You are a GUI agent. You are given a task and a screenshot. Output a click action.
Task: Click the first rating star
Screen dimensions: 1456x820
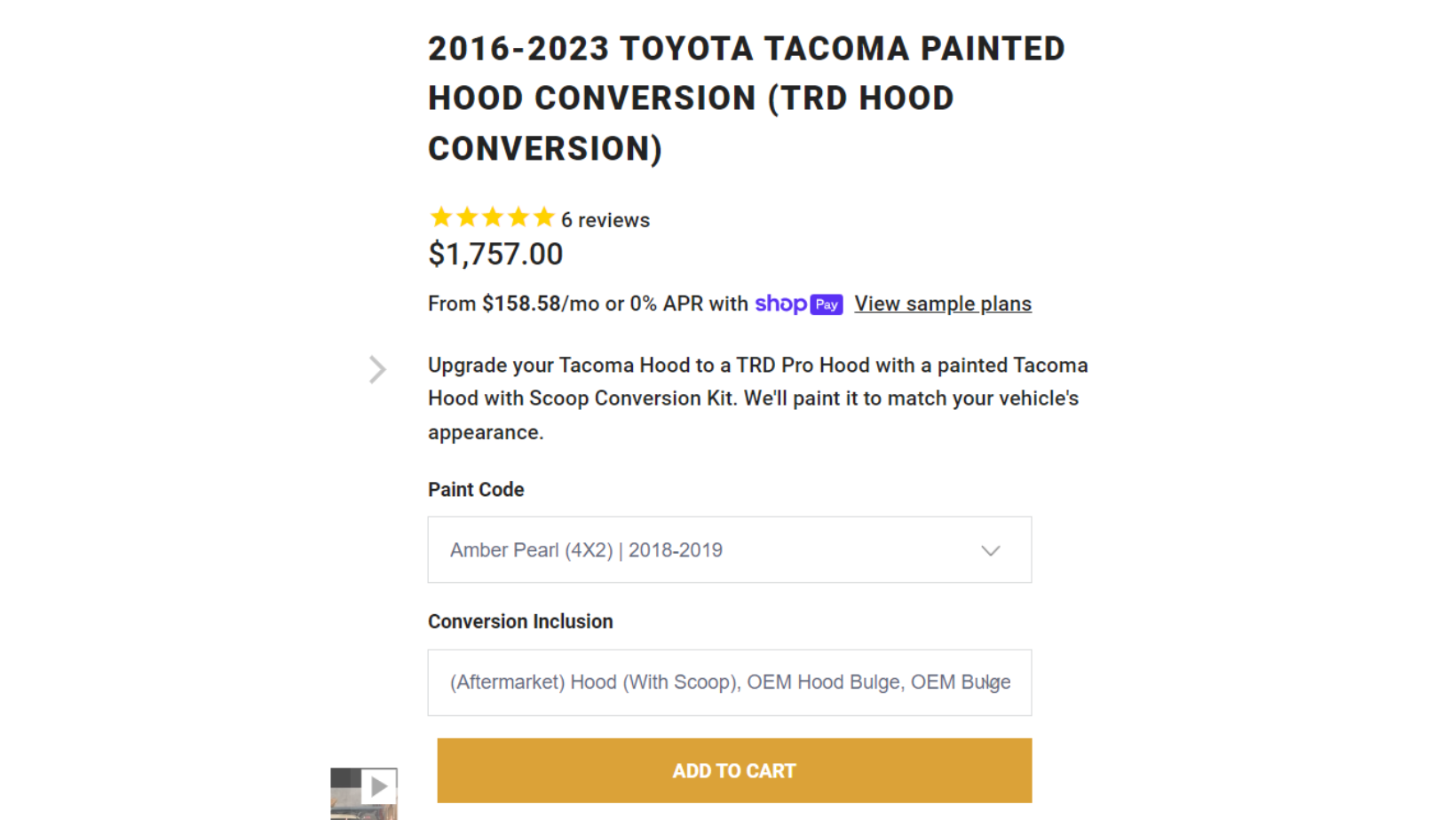pos(441,217)
